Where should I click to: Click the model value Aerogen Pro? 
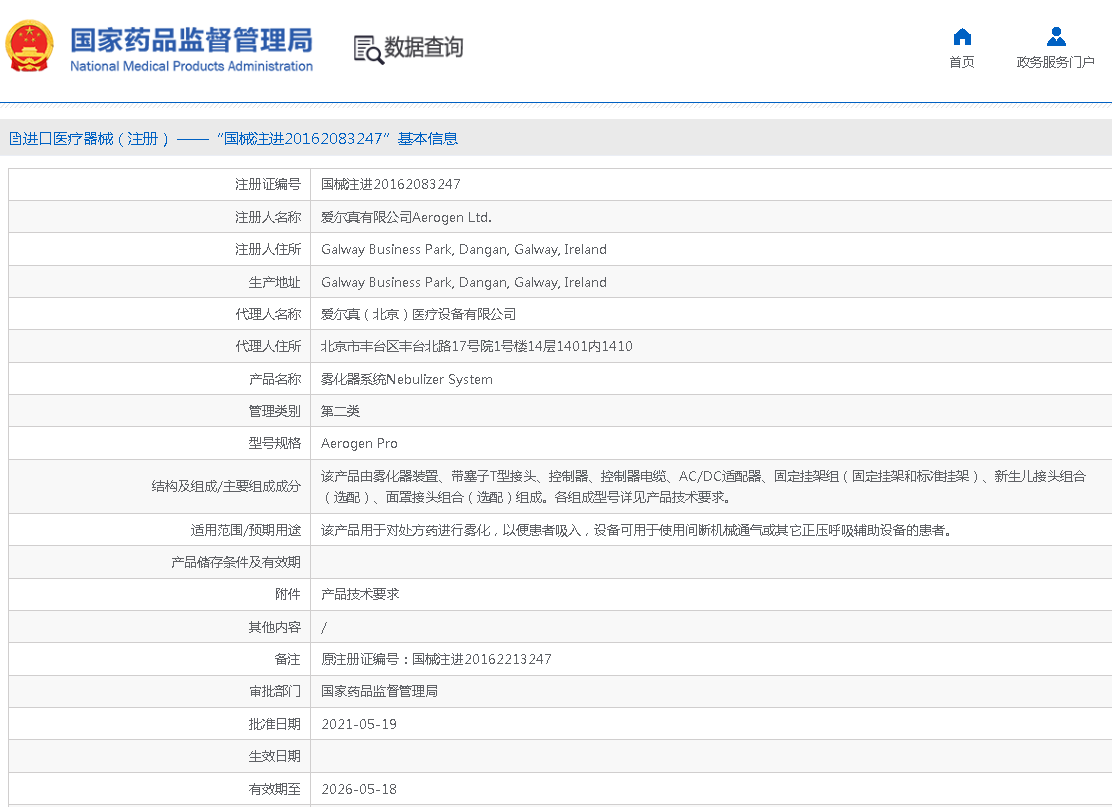[x=359, y=443]
